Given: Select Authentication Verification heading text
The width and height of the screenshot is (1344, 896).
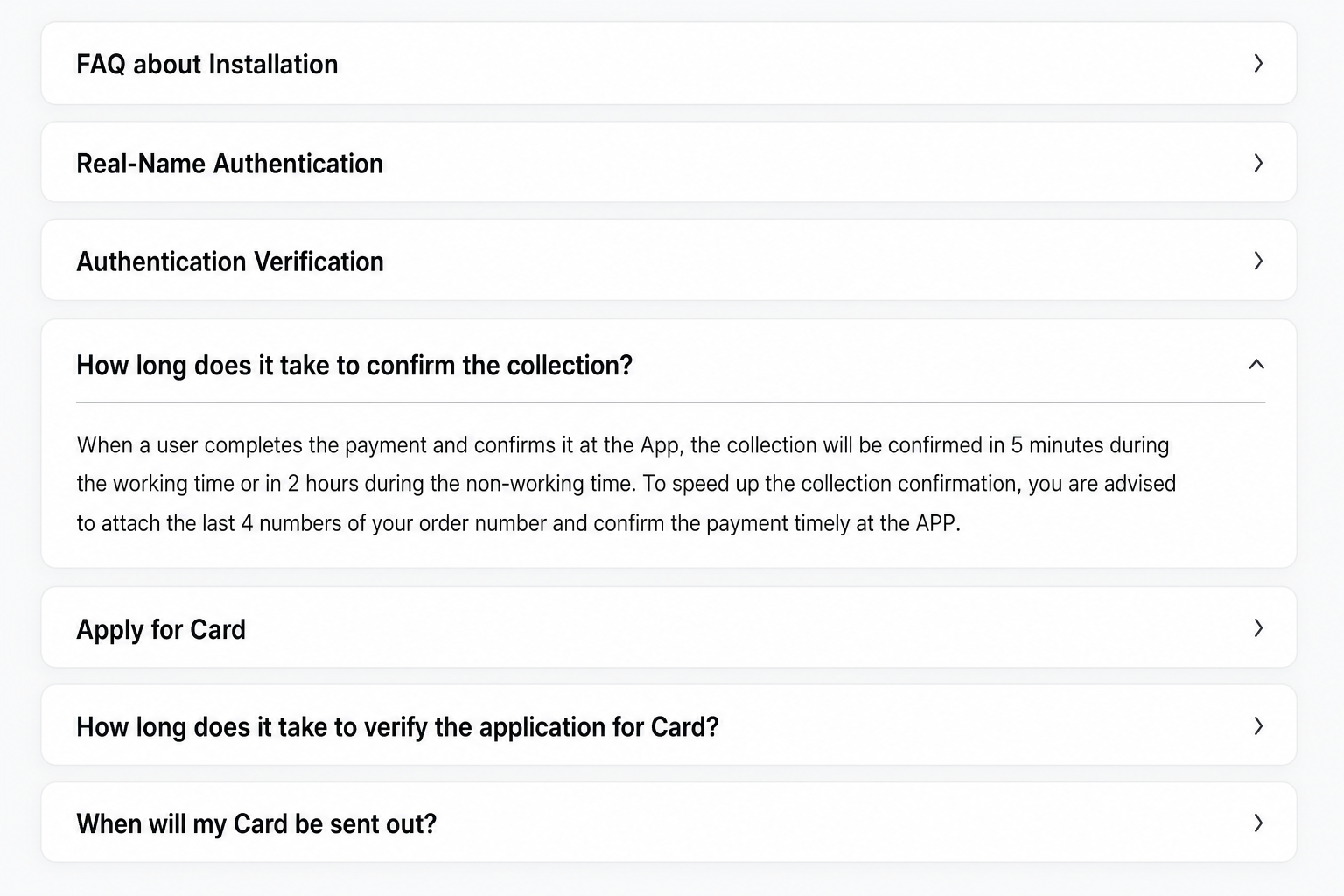Looking at the screenshot, I should (230, 262).
